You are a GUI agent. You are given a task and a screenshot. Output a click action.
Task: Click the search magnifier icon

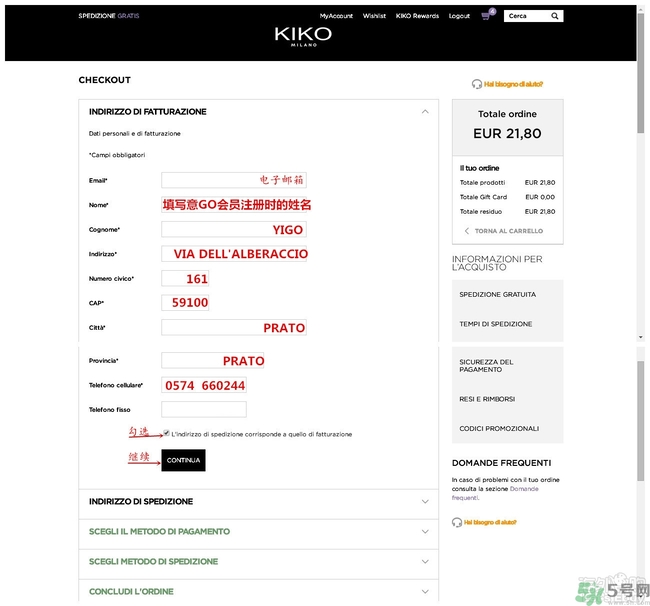[x=554, y=16]
